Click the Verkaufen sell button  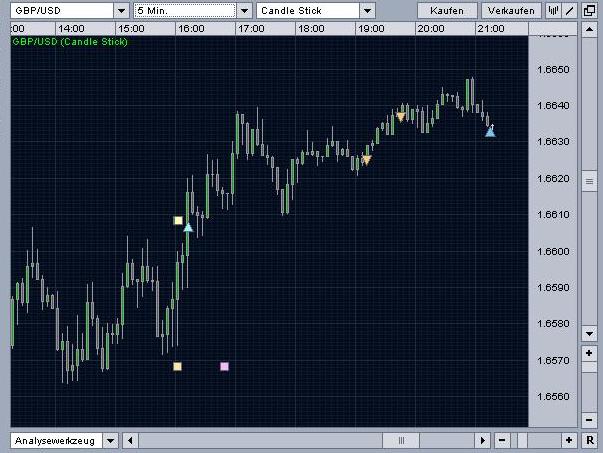click(x=511, y=11)
